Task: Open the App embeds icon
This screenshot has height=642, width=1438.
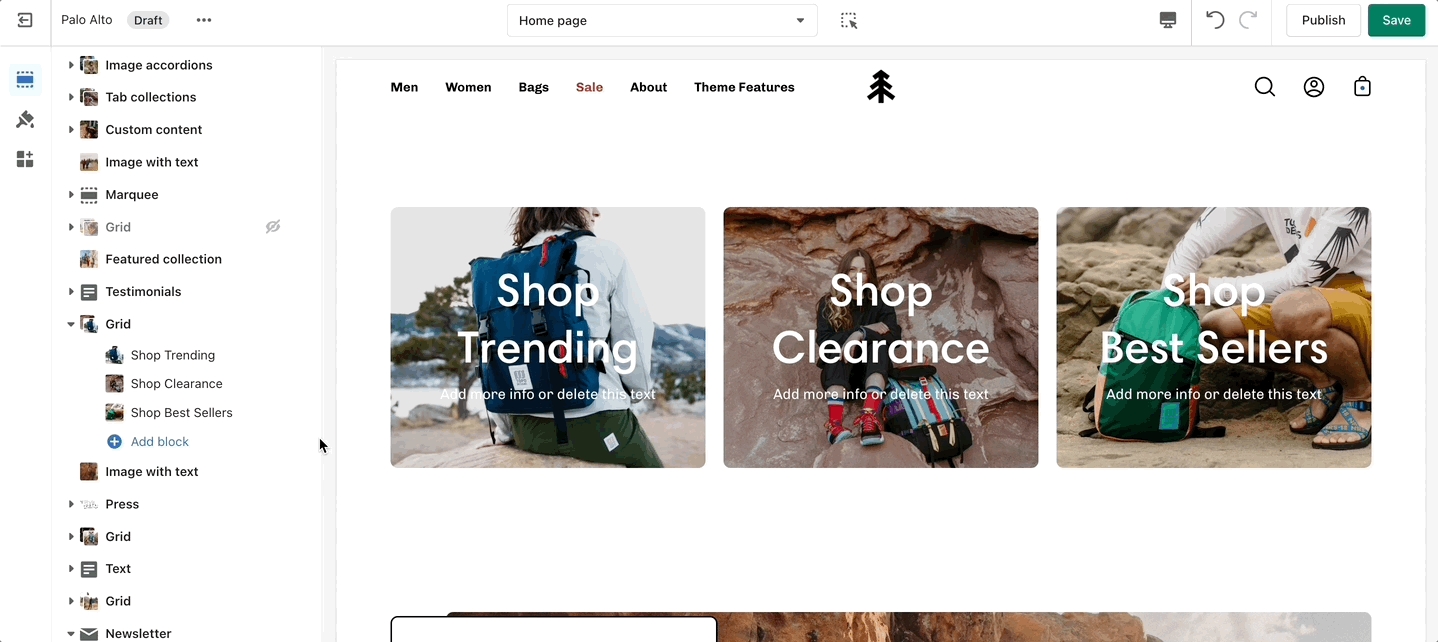Action: [25, 159]
